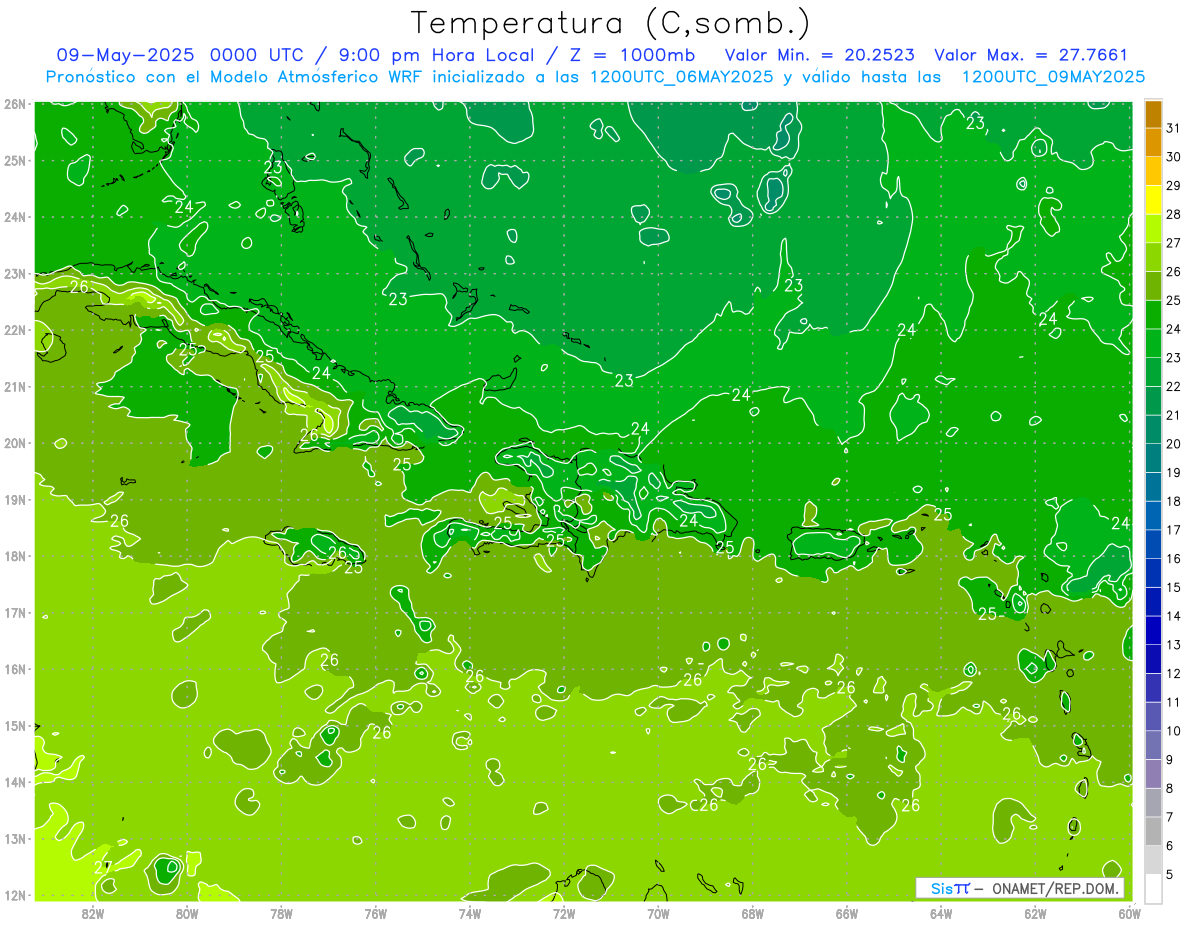Click the 64W longitude axis label
Screen dimensions: 1200x927
click(x=941, y=913)
